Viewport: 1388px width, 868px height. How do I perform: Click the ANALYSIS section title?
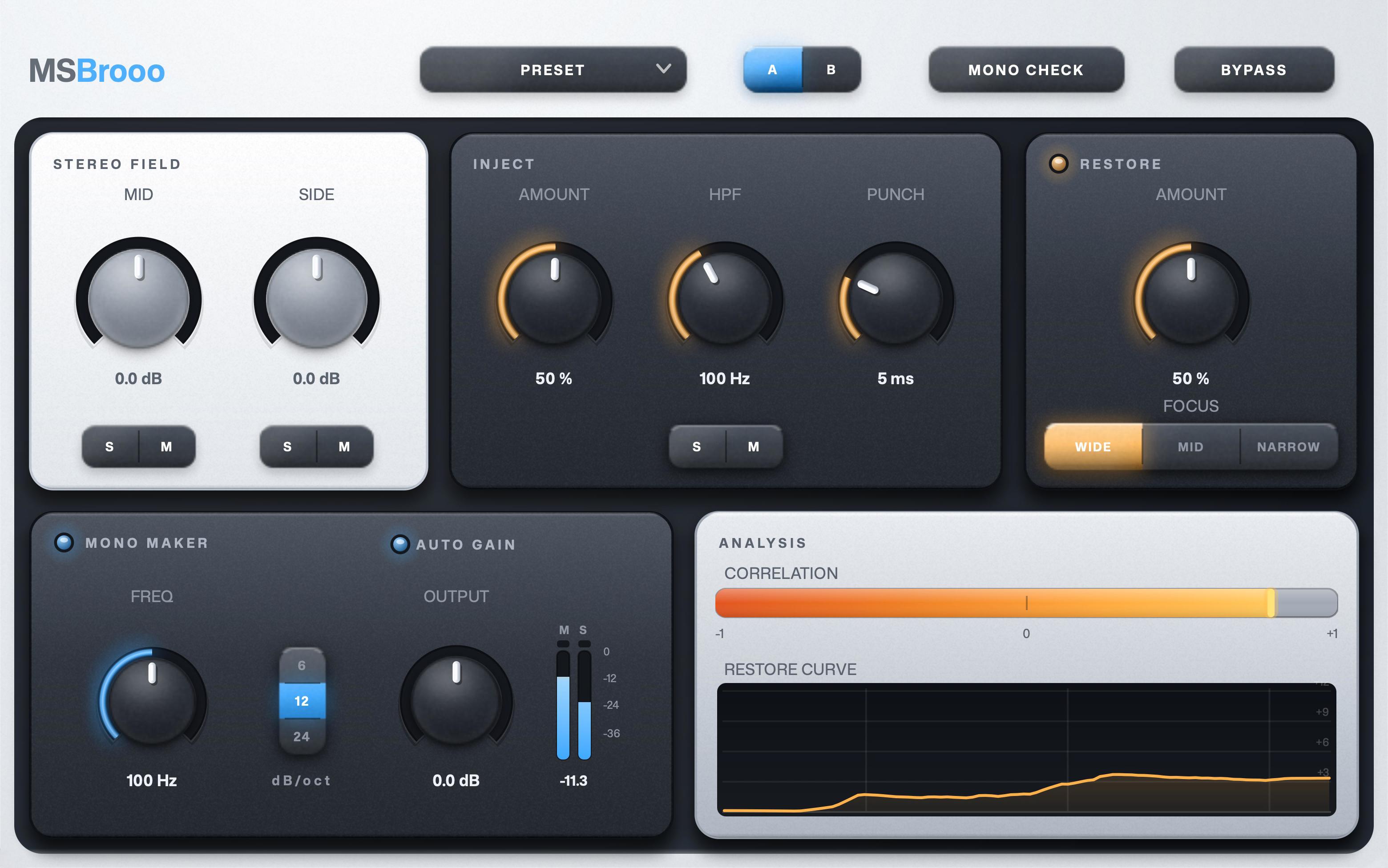pyautogui.click(x=763, y=543)
